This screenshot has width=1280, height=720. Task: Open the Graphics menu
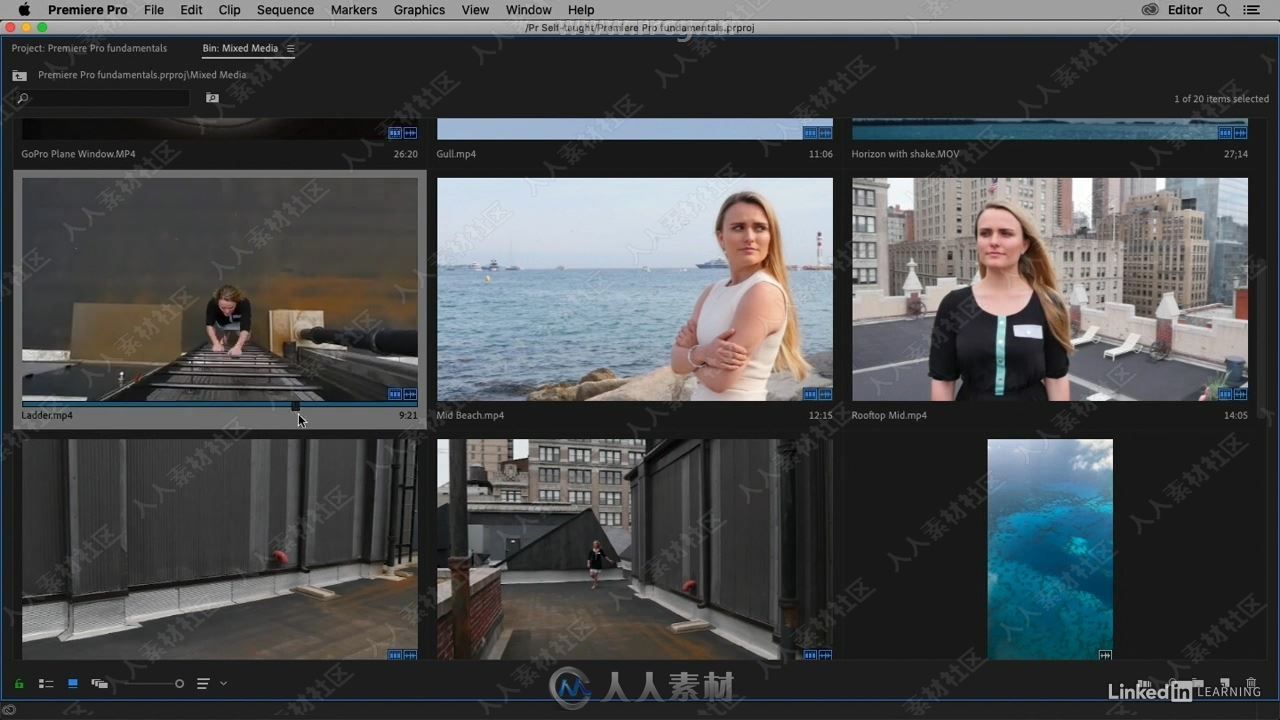click(x=419, y=10)
